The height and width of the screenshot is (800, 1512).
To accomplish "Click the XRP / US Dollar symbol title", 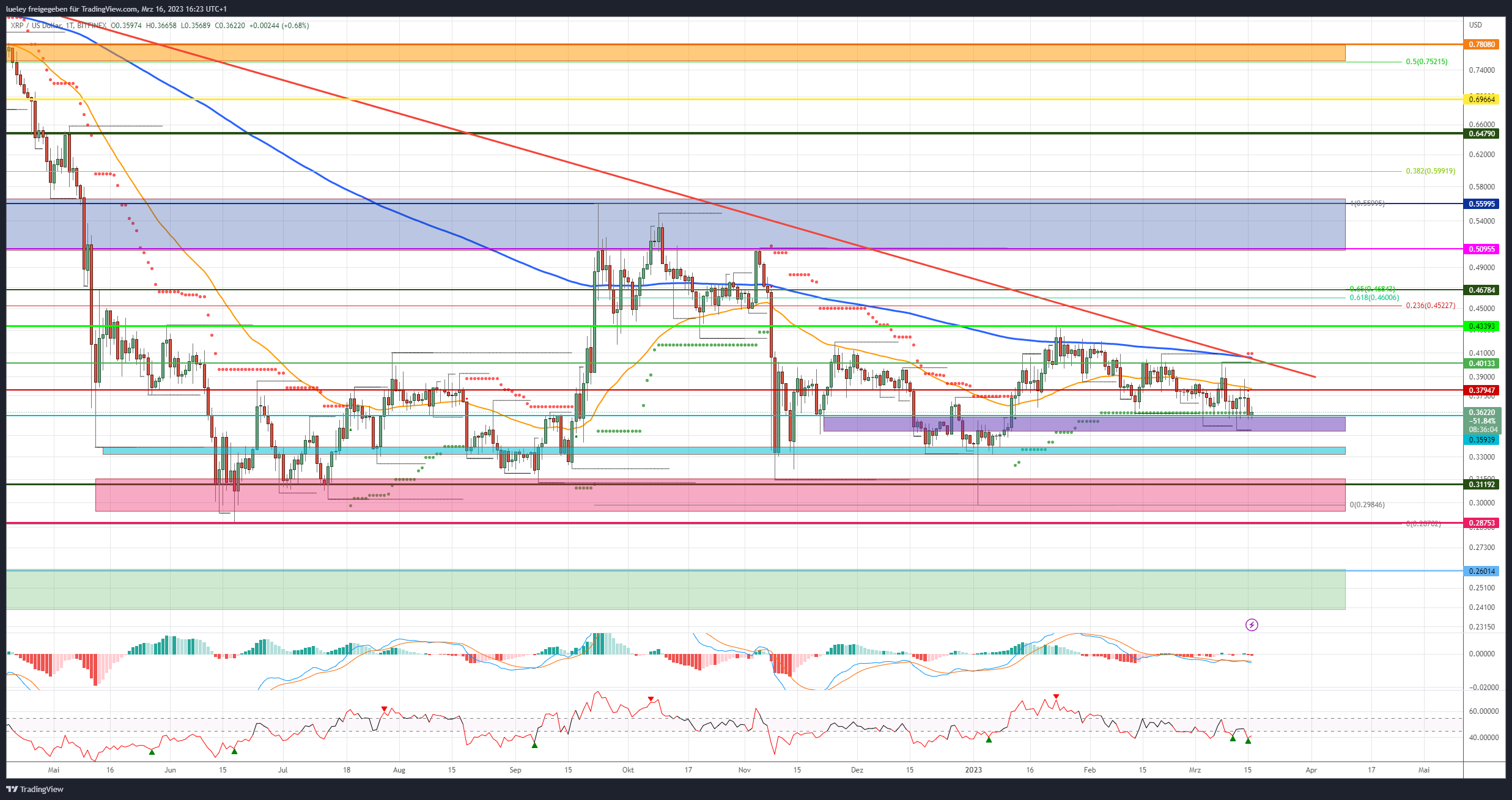I will (37, 26).
